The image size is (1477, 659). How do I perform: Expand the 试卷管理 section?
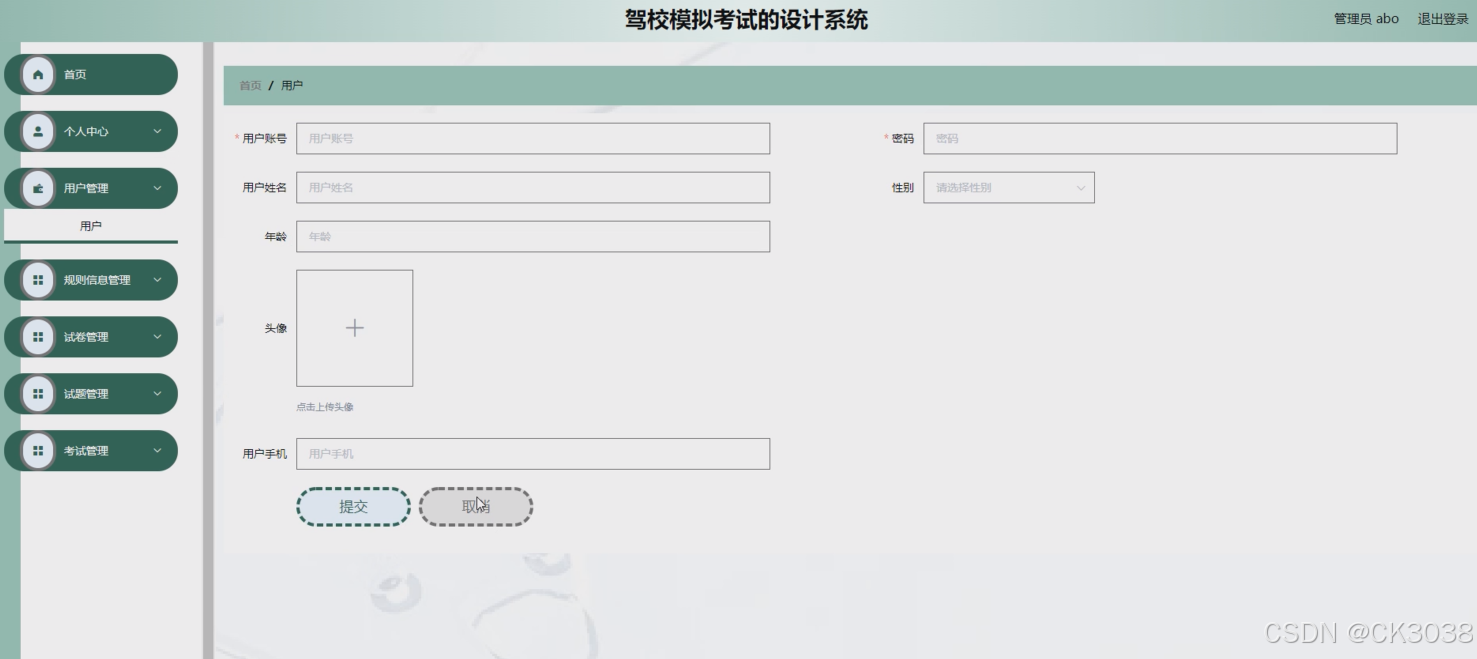tap(155, 337)
